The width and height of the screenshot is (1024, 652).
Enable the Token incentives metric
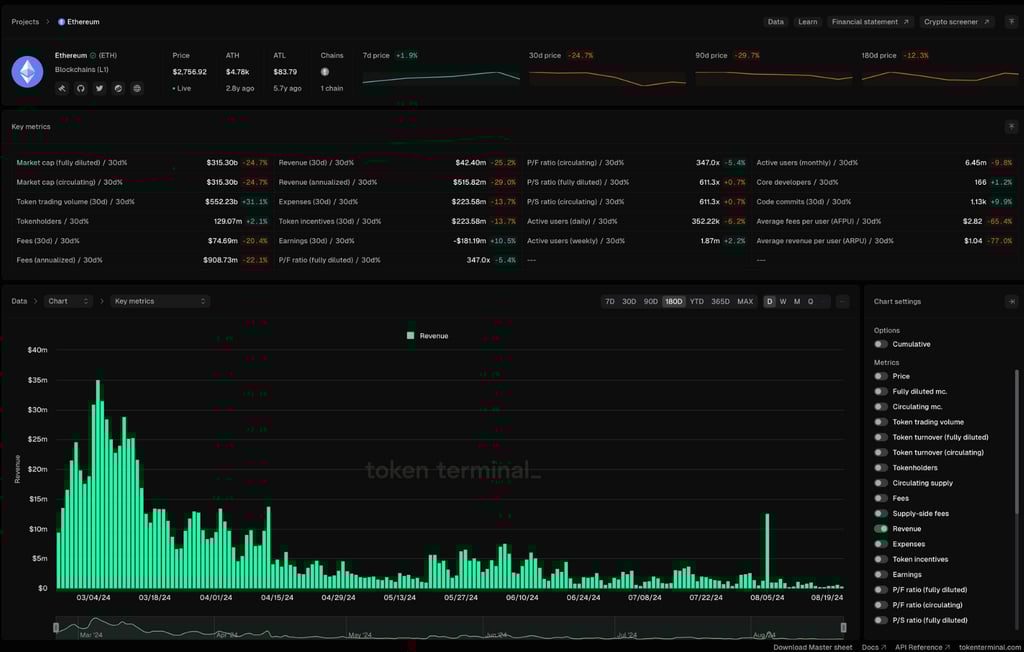pyautogui.click(x=881, y=559)
